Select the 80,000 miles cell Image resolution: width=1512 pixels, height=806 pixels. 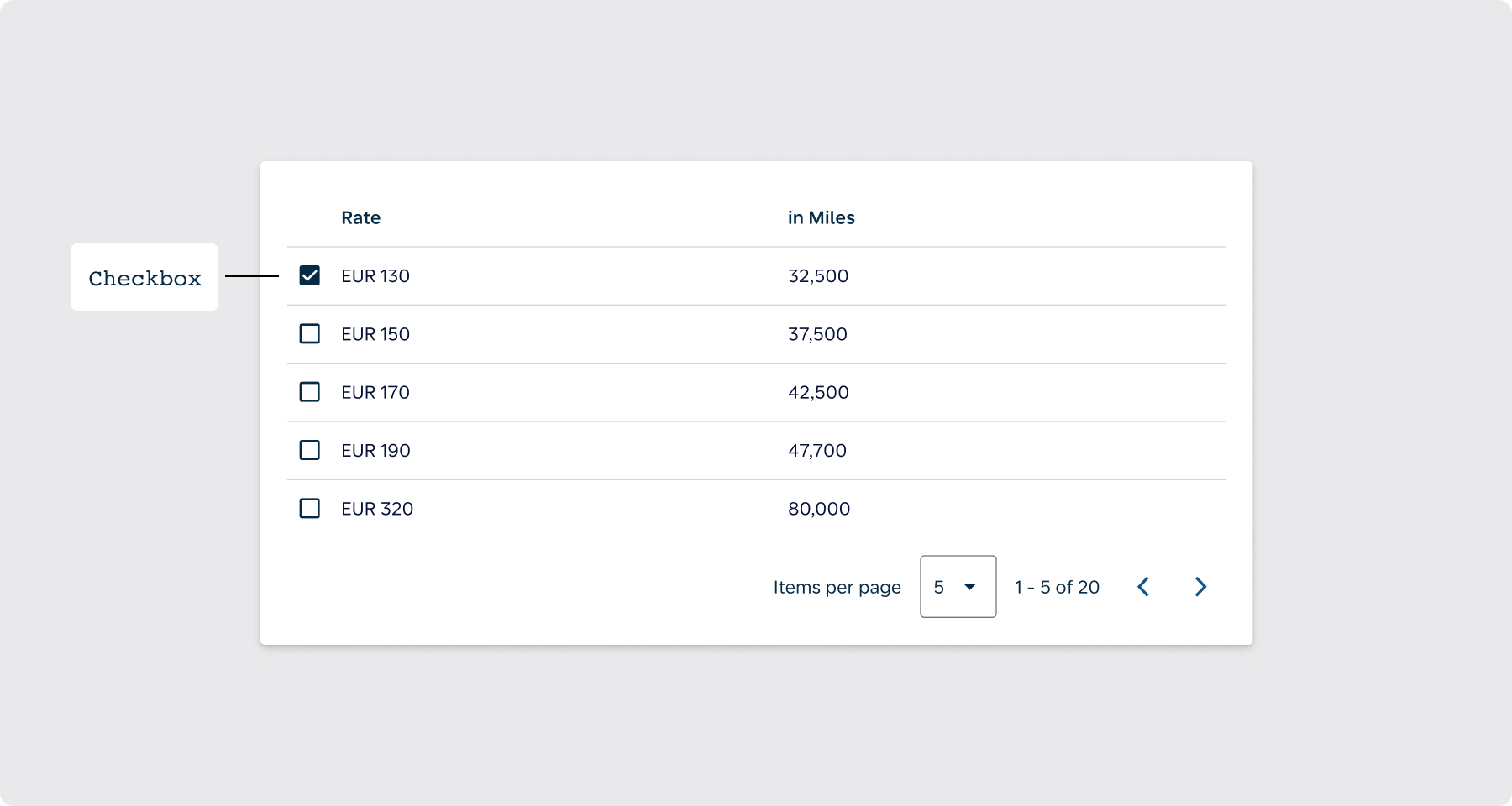point(819,509)
